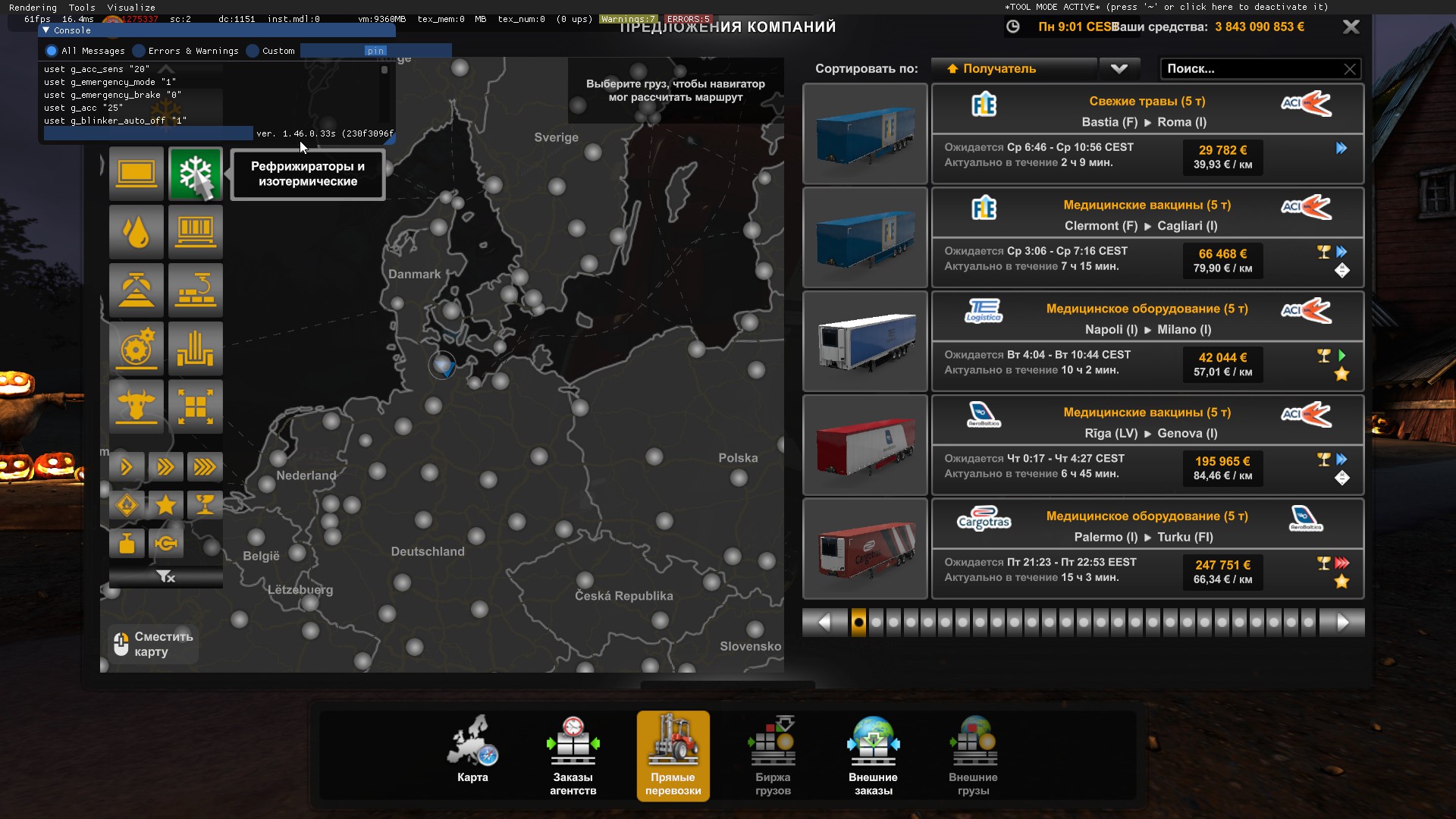This screenshot has width=1456, height=819.
Task: Toggle the machinery gears cargo filter
Action: coord(136,349)
